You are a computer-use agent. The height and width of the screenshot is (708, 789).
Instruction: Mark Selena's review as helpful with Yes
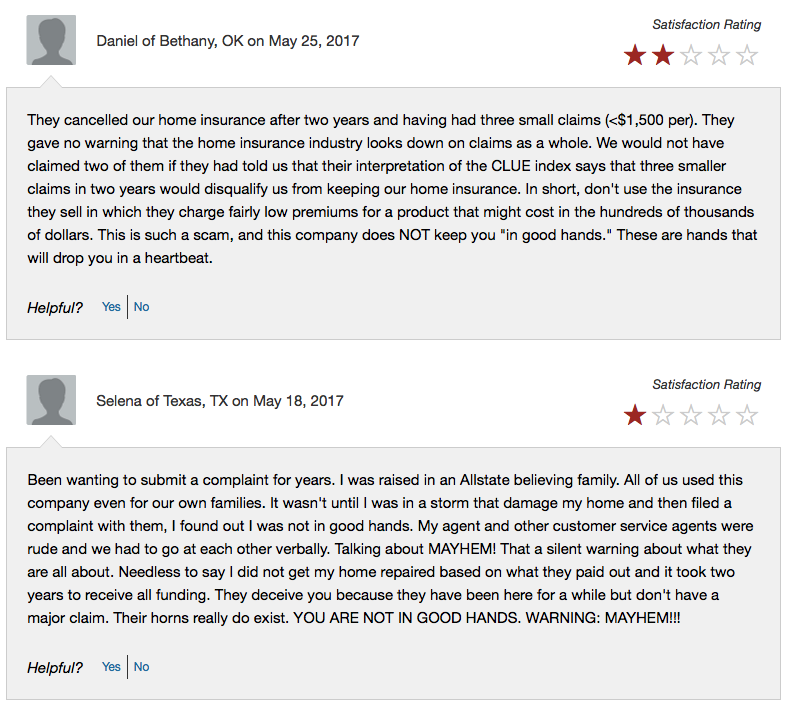pos(111,667)
